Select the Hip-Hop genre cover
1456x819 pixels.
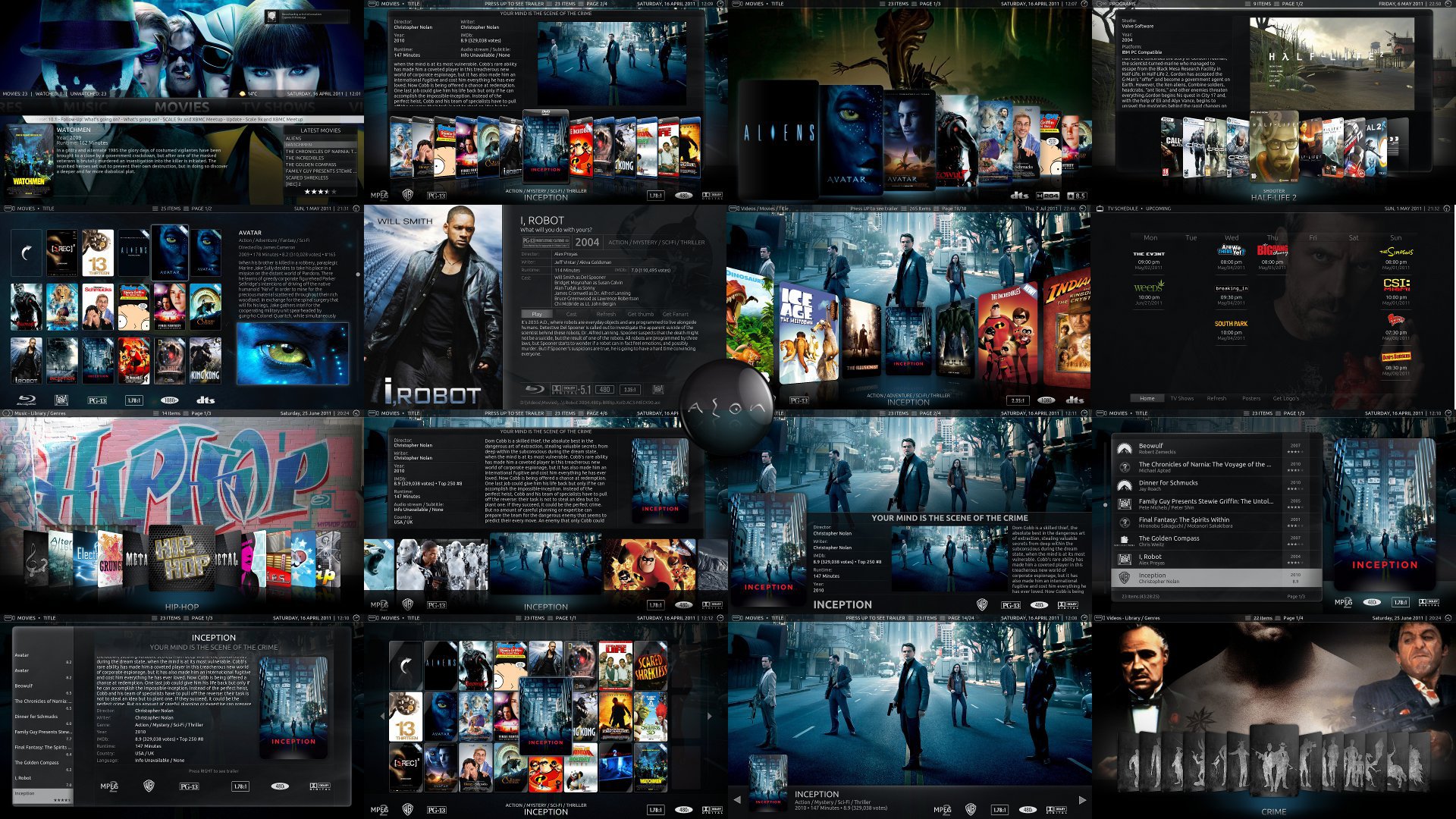coord(182,557)
